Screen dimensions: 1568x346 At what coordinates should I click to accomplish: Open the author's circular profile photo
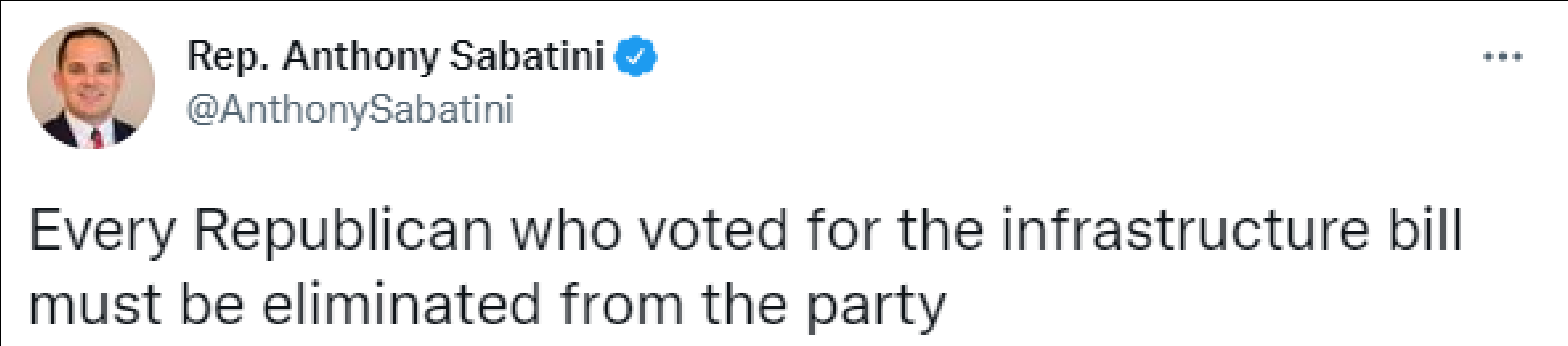tap(91, 86)
